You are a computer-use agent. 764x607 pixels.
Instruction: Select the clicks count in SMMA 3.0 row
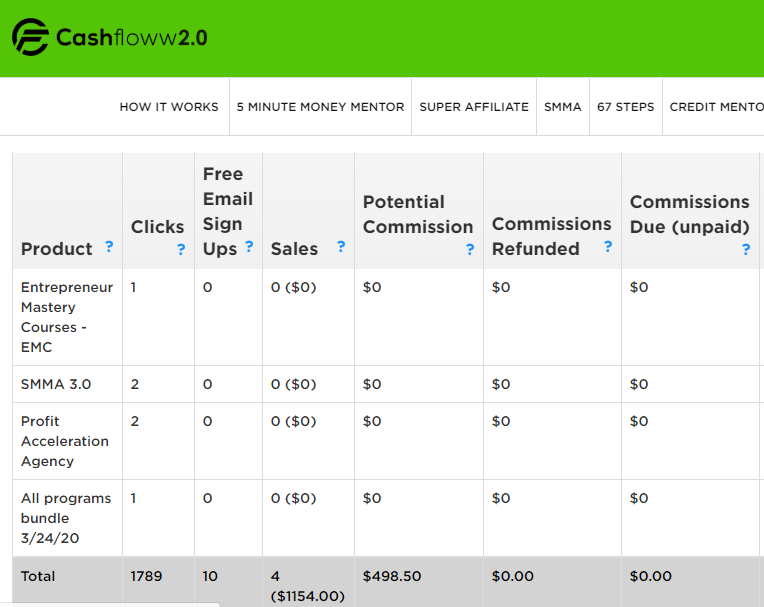point(134,384)
